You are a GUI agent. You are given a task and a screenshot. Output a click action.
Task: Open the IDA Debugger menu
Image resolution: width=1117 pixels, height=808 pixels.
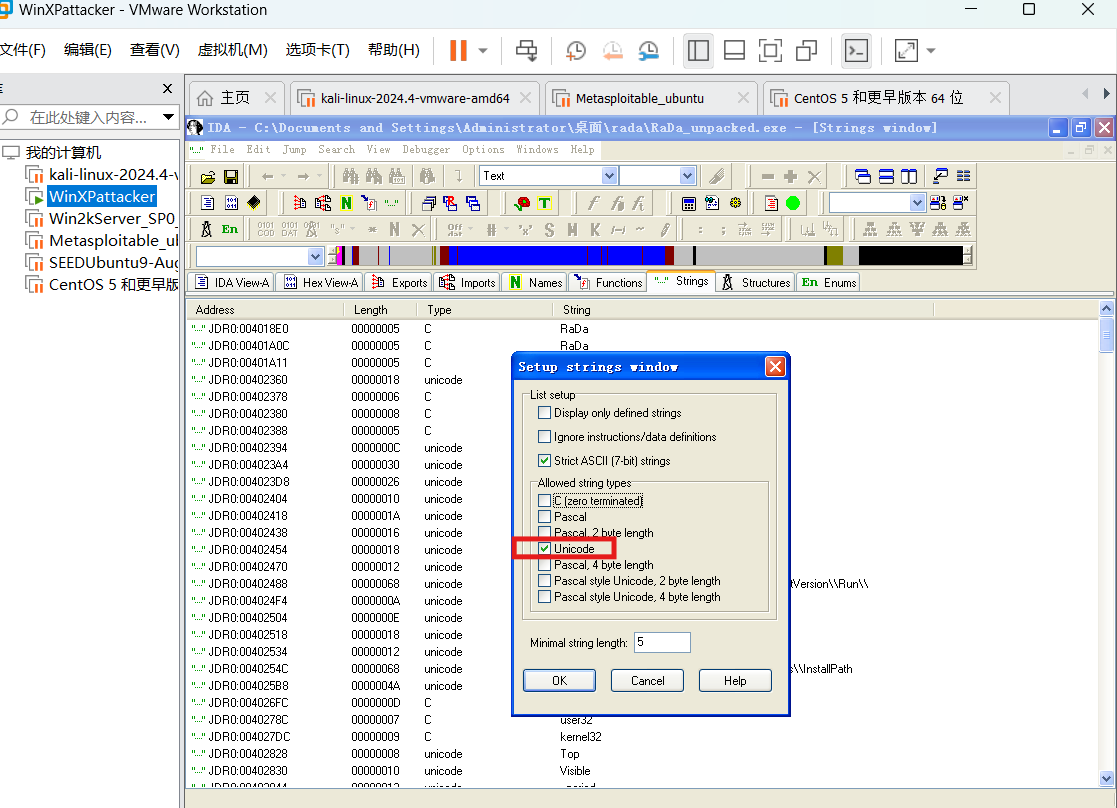click(426, 150)
